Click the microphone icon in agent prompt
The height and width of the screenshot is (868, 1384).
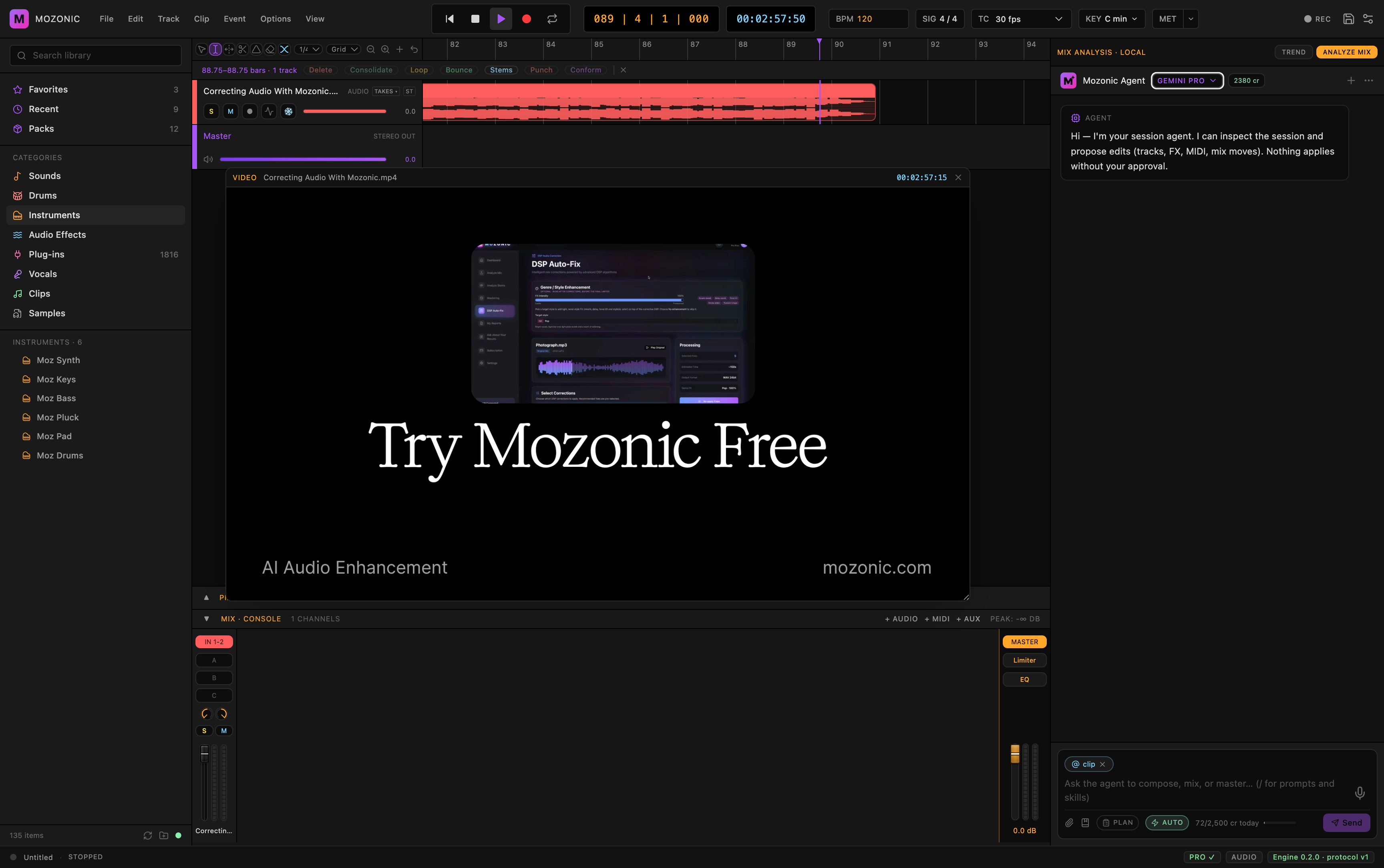coord(1360,793)
